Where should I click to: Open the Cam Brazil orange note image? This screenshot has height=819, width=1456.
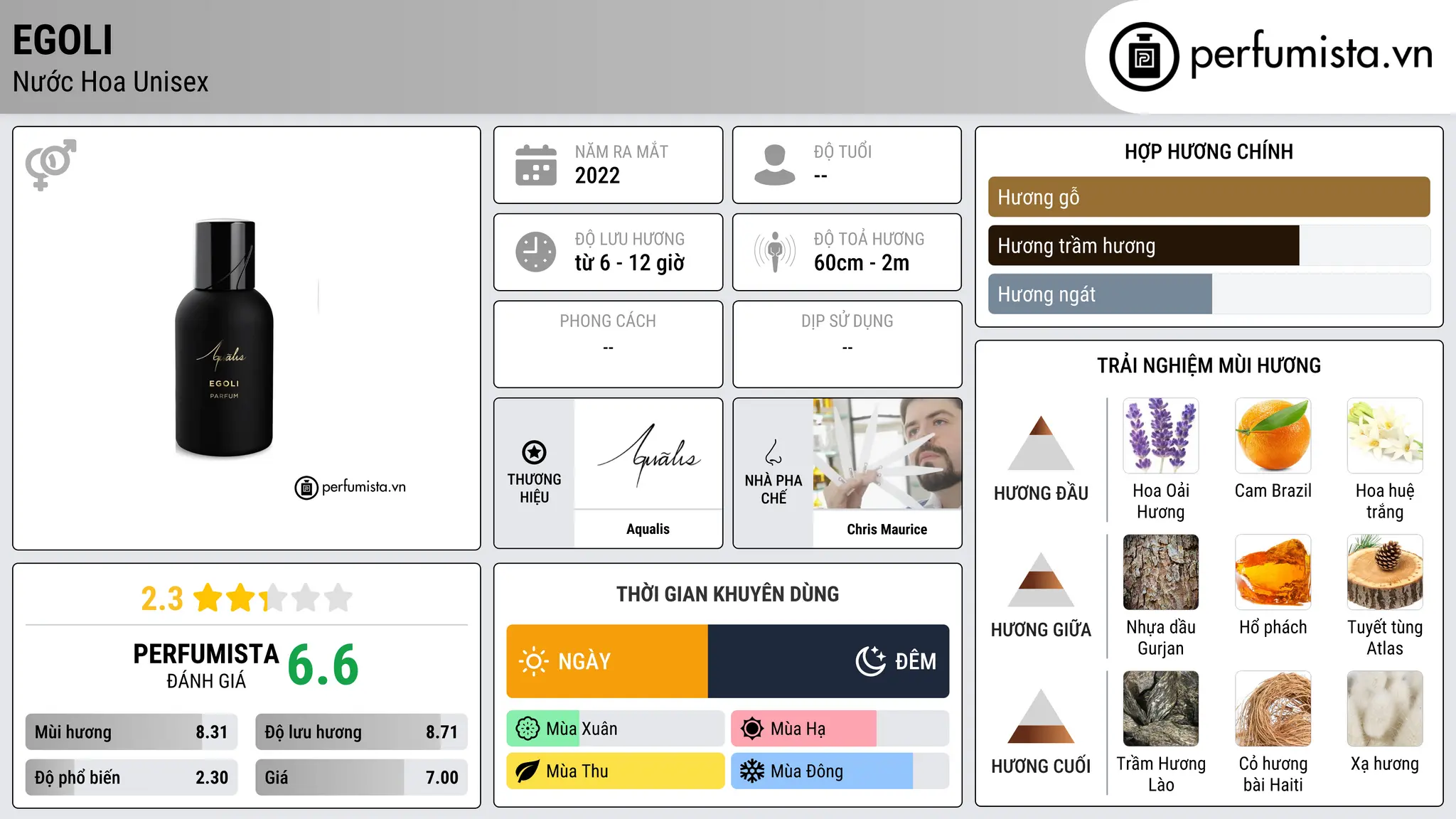pyautogui.click(x=1273, y=436)
